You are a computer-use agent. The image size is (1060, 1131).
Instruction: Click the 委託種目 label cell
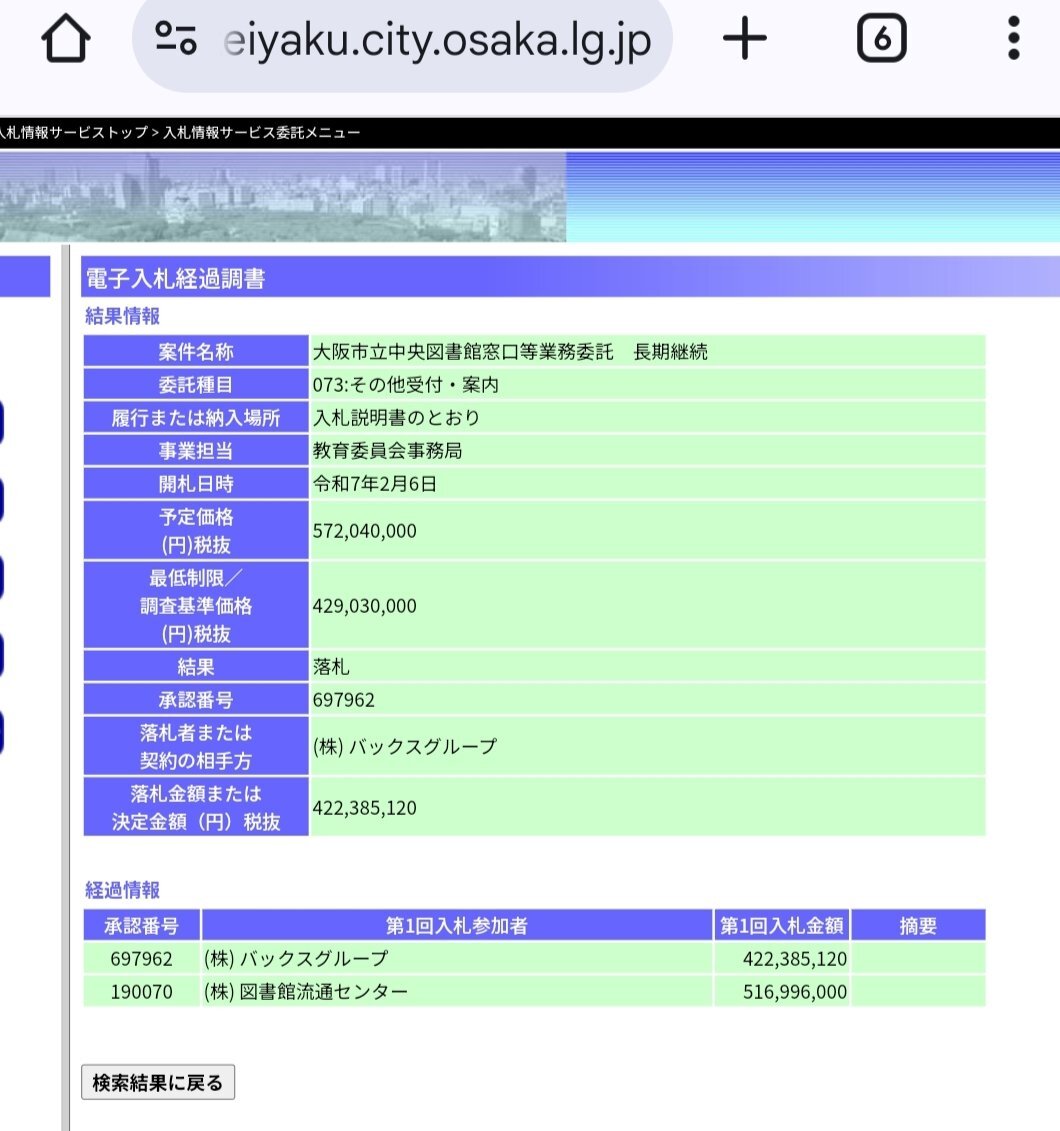point(196,384)
